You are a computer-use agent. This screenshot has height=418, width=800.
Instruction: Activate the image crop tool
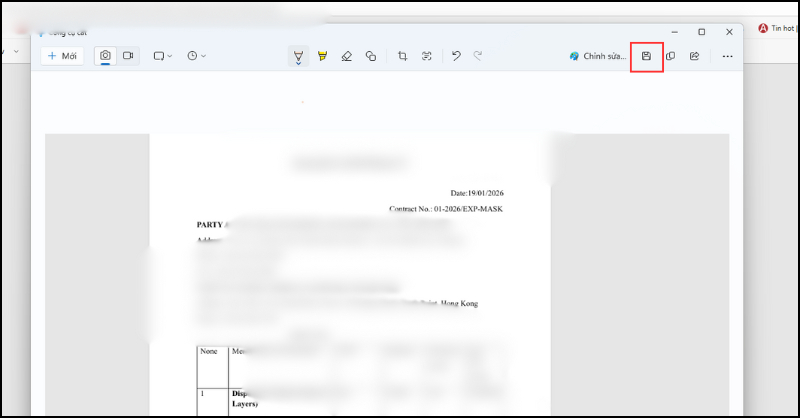(x=402, y=56)
